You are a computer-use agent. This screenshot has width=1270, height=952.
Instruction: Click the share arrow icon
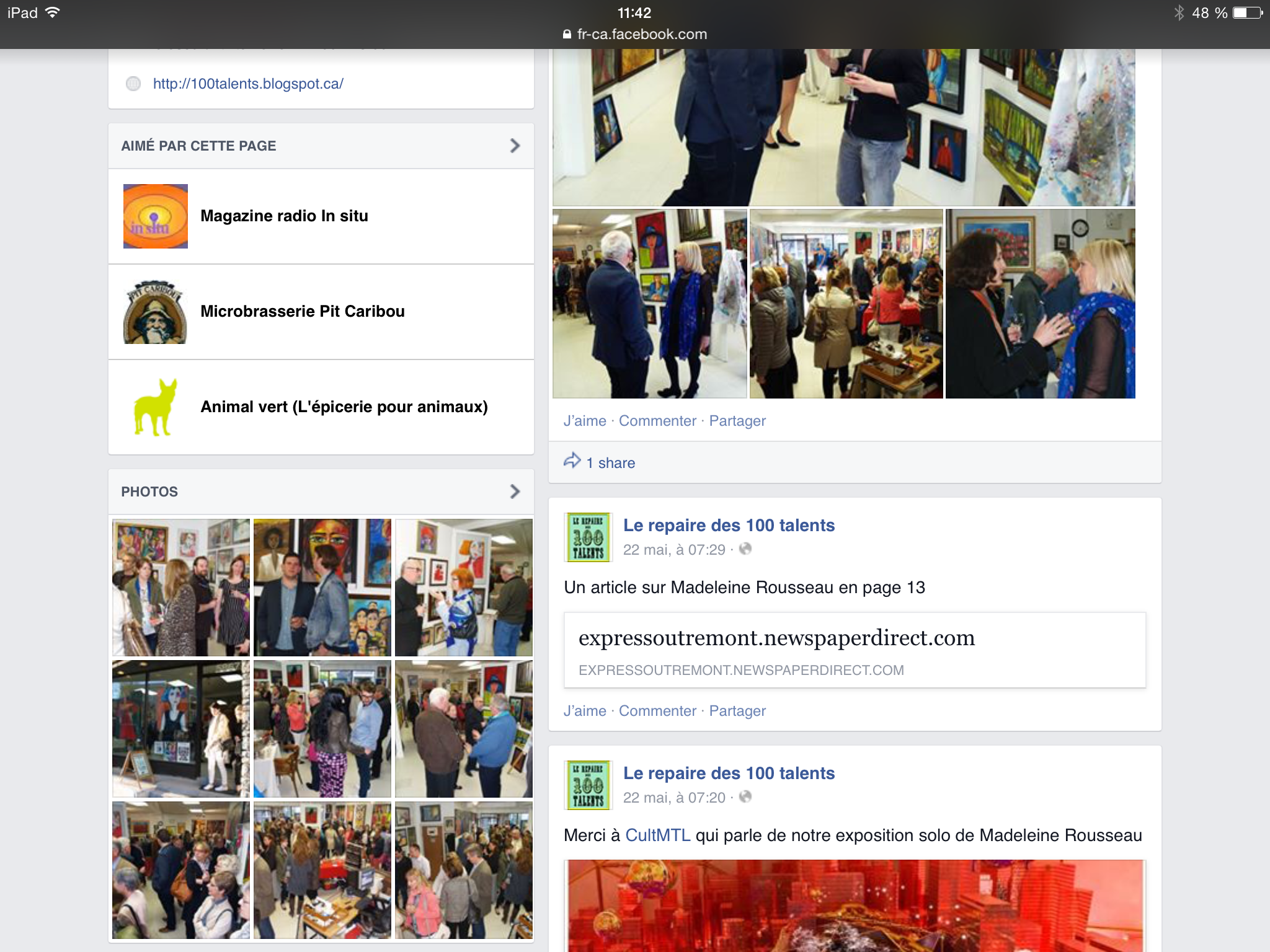(x=572, y=461)
